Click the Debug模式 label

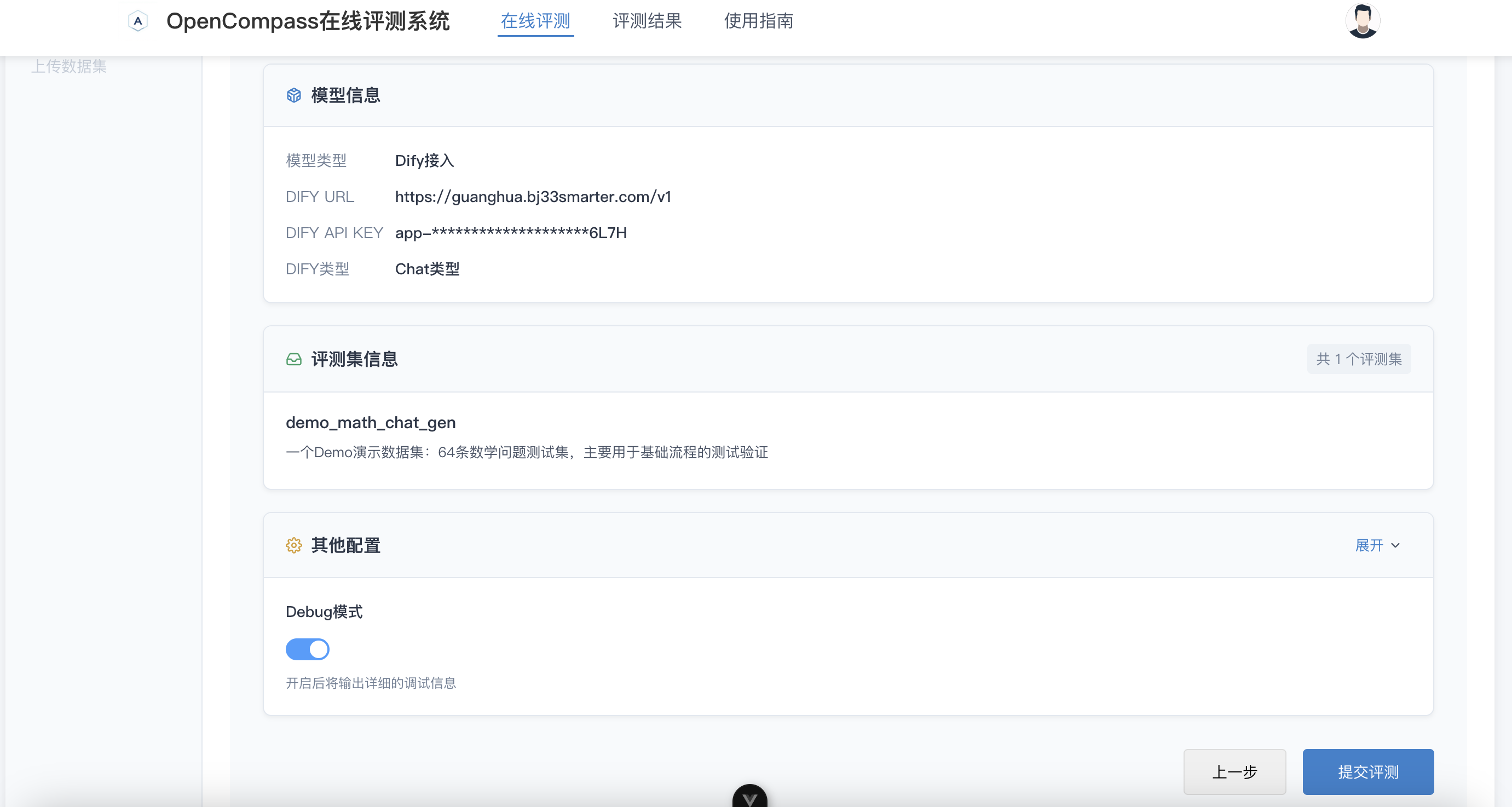324,612
